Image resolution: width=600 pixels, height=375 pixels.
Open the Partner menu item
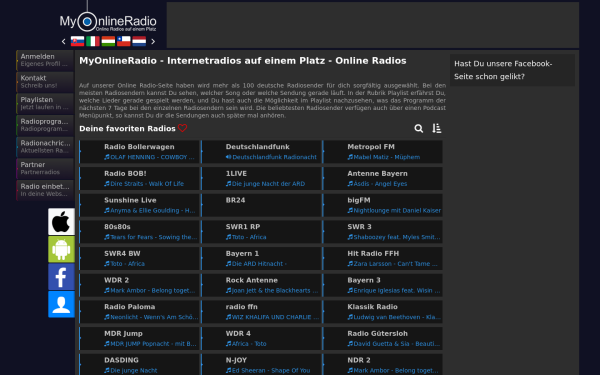45,168
